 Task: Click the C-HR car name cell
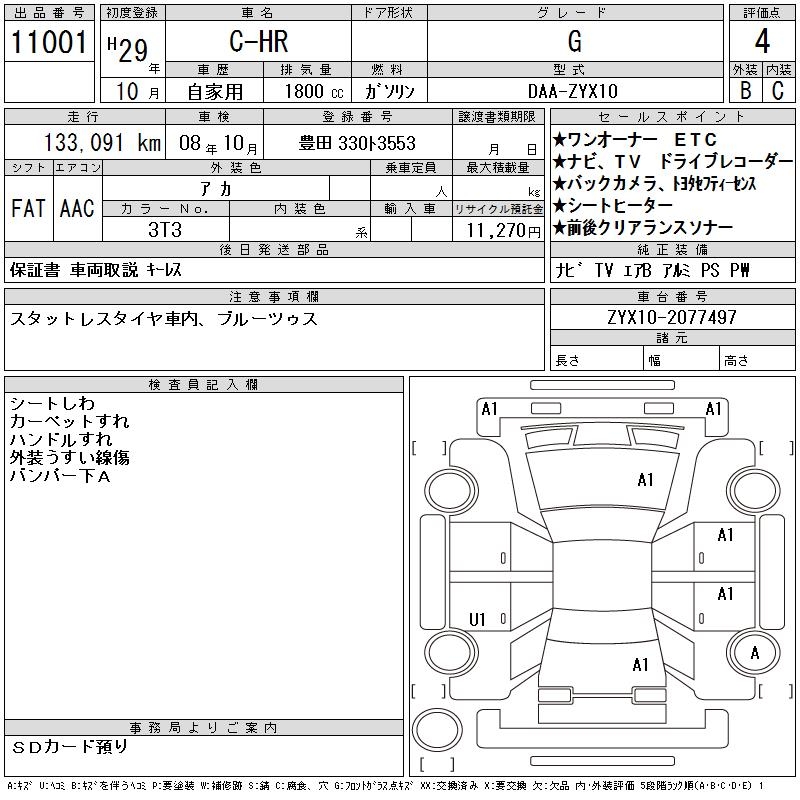click(x=259, y=41)
